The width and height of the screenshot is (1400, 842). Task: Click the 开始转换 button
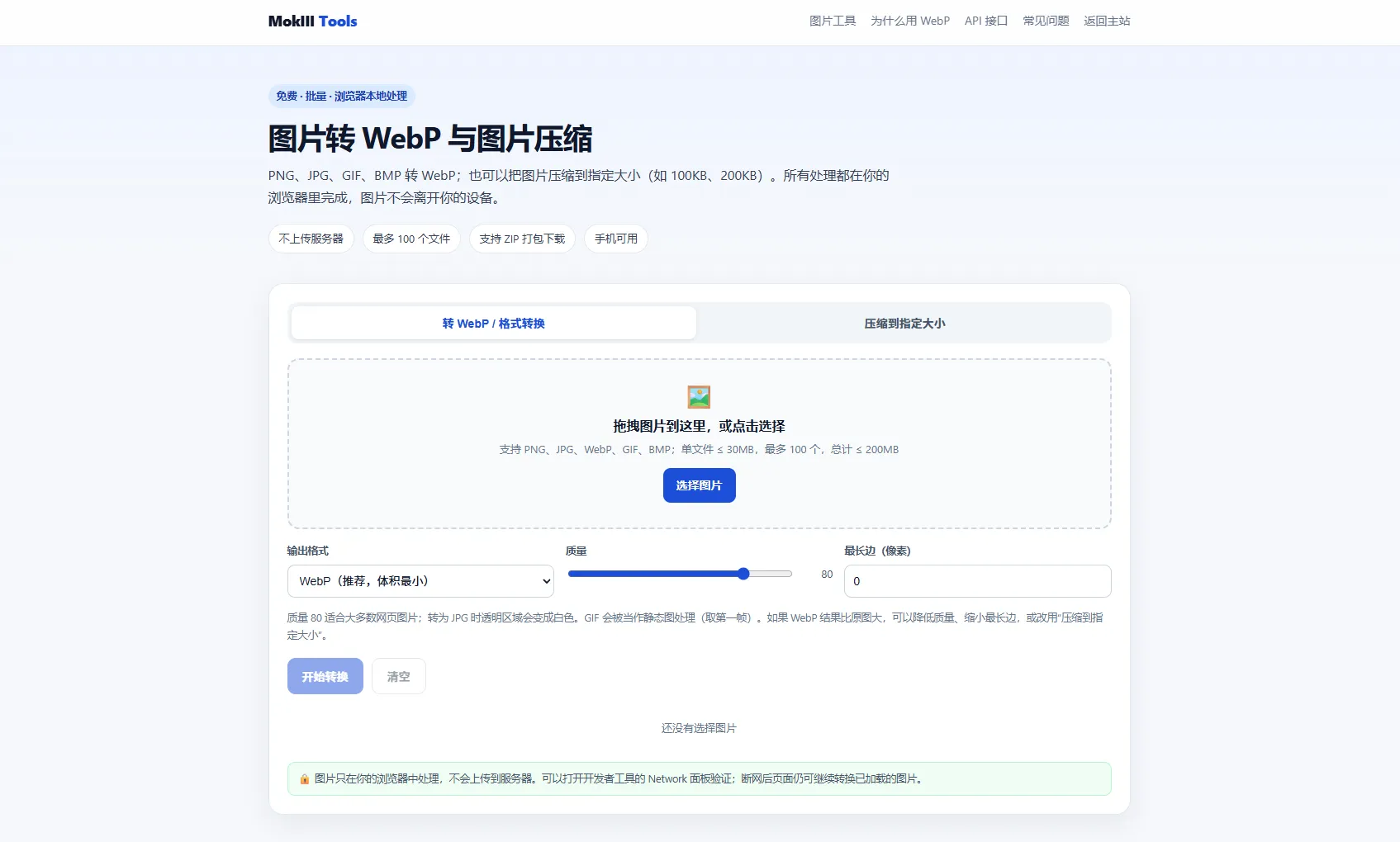pos(325,676)
